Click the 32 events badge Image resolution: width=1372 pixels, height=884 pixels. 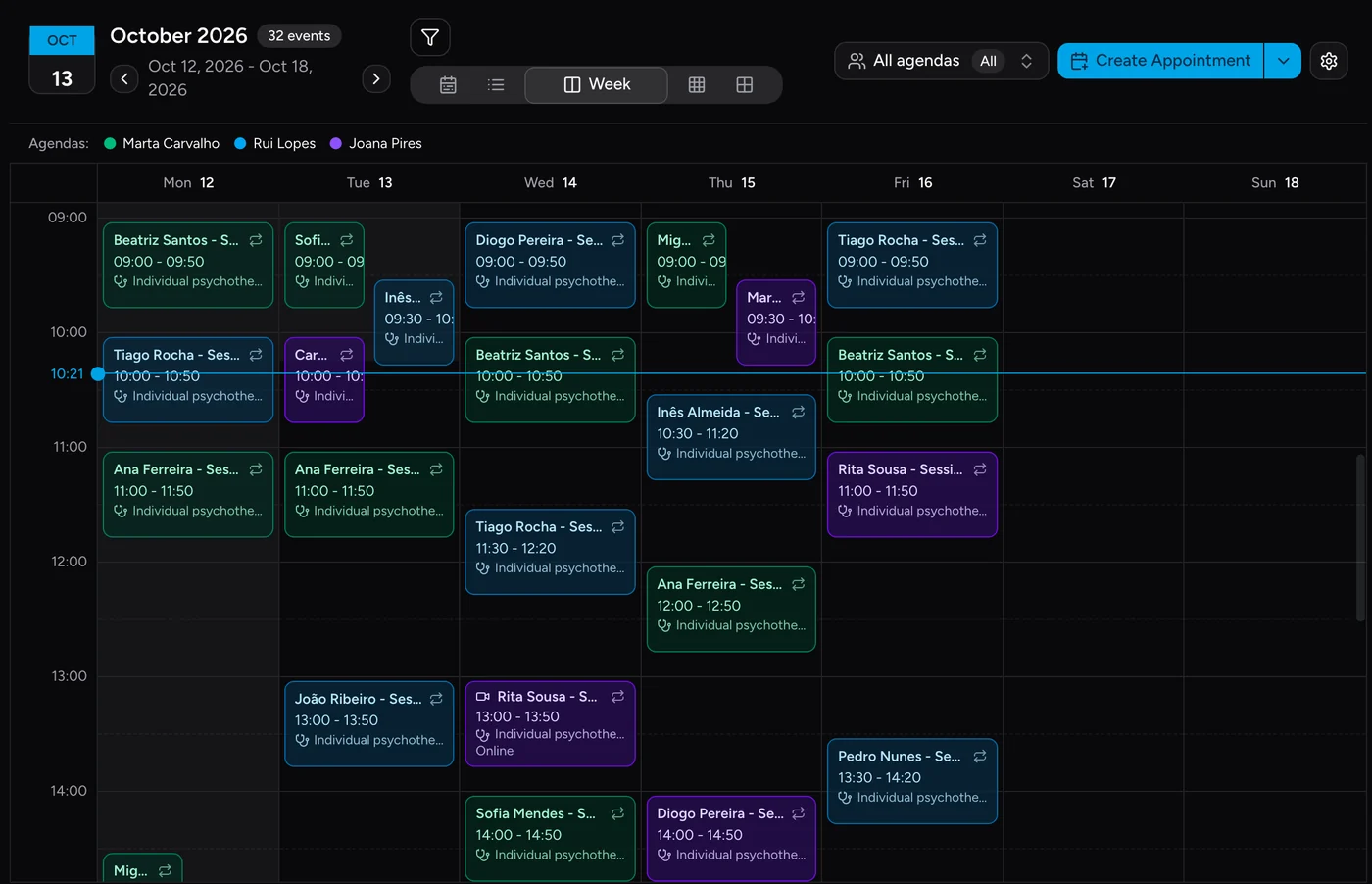[x=299, y=36]
